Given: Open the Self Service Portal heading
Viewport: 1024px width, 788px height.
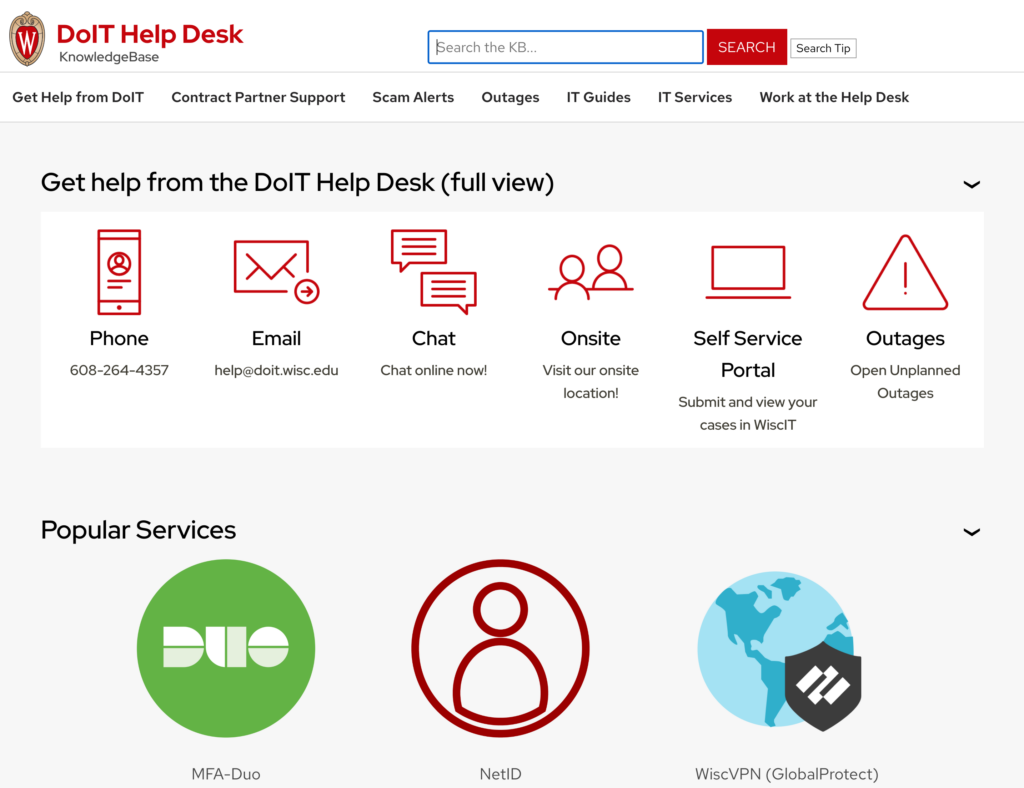Looking at the screenshot, I should (x=748, y=354).
